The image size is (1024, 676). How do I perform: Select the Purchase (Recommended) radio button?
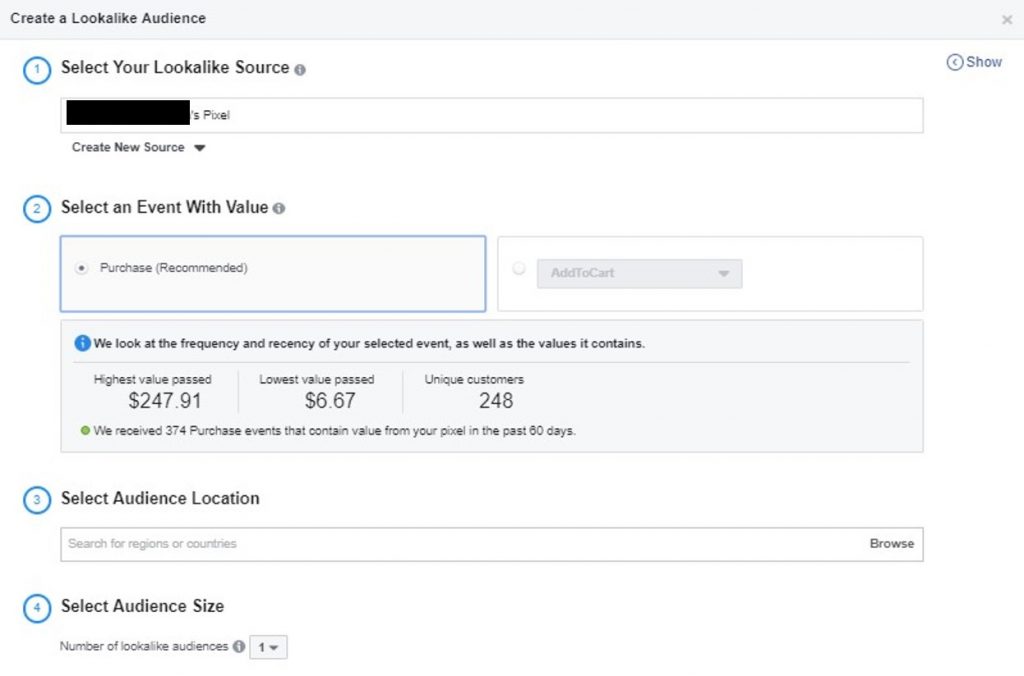point(82,268)
